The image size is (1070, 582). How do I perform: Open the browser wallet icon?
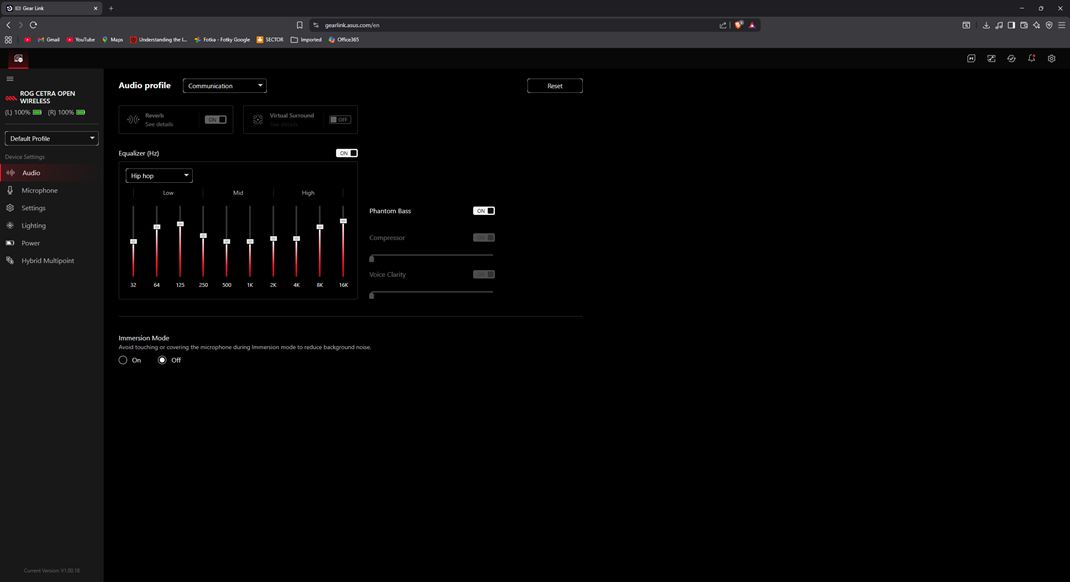tap(1024, 25)
